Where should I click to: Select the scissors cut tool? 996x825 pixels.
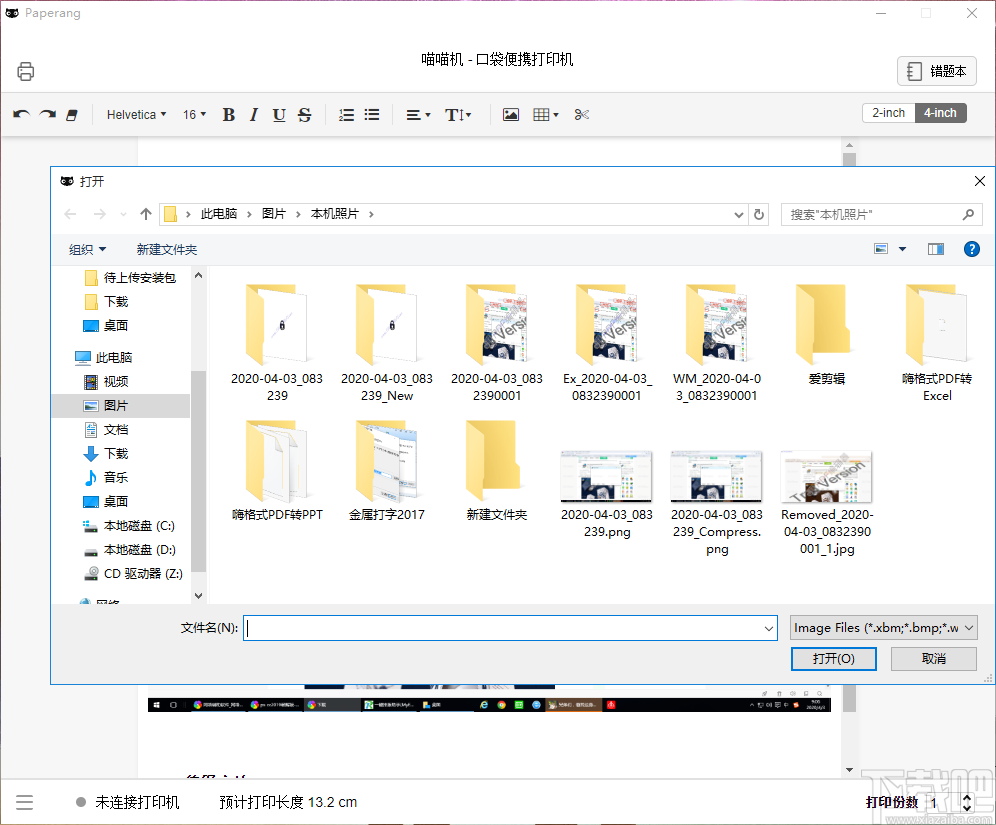coord(582,115)
